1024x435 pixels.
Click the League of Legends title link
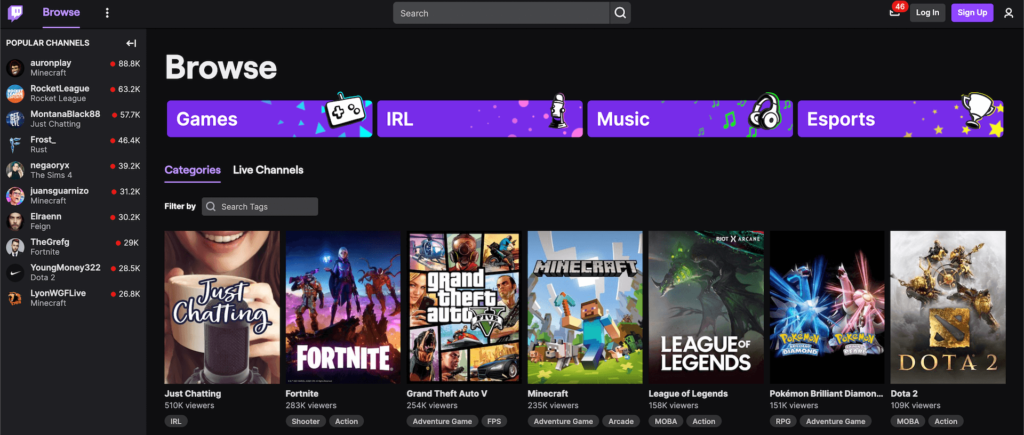688,394
